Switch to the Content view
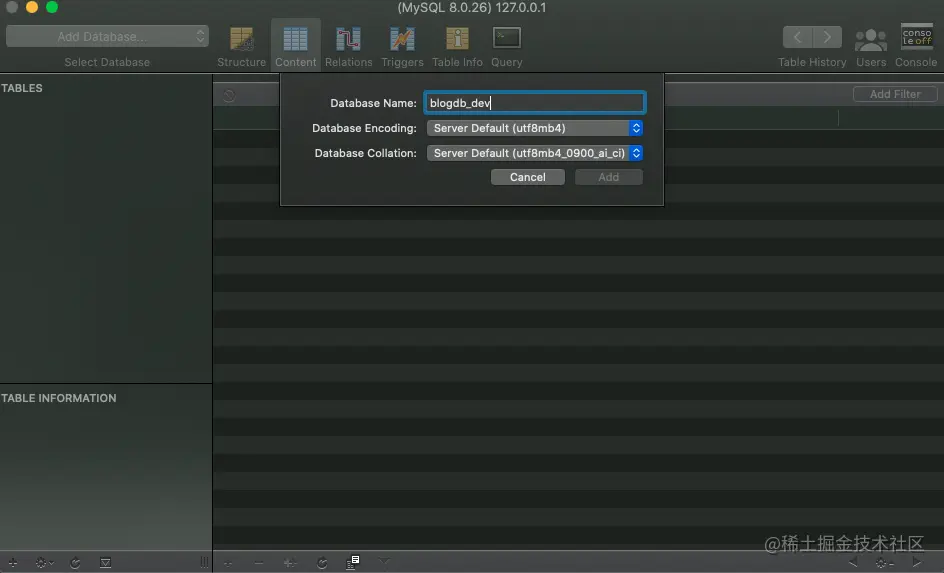The width and height of the screenshot is (944, 573). pyautogui.click(x=296, y=46)
